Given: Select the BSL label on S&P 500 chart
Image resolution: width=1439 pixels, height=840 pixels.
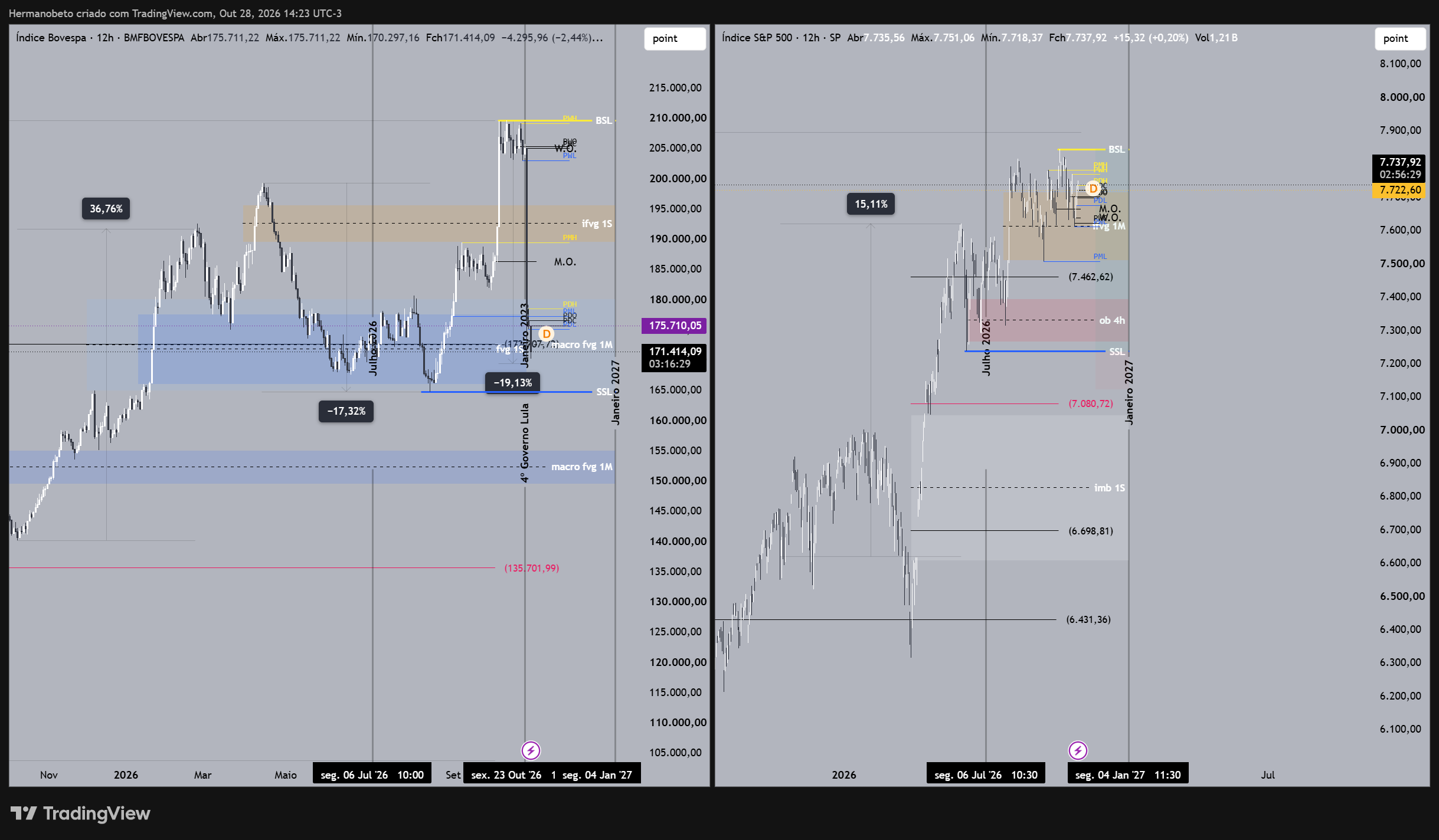Looking at the screenshot, I should coord(1116,149).
